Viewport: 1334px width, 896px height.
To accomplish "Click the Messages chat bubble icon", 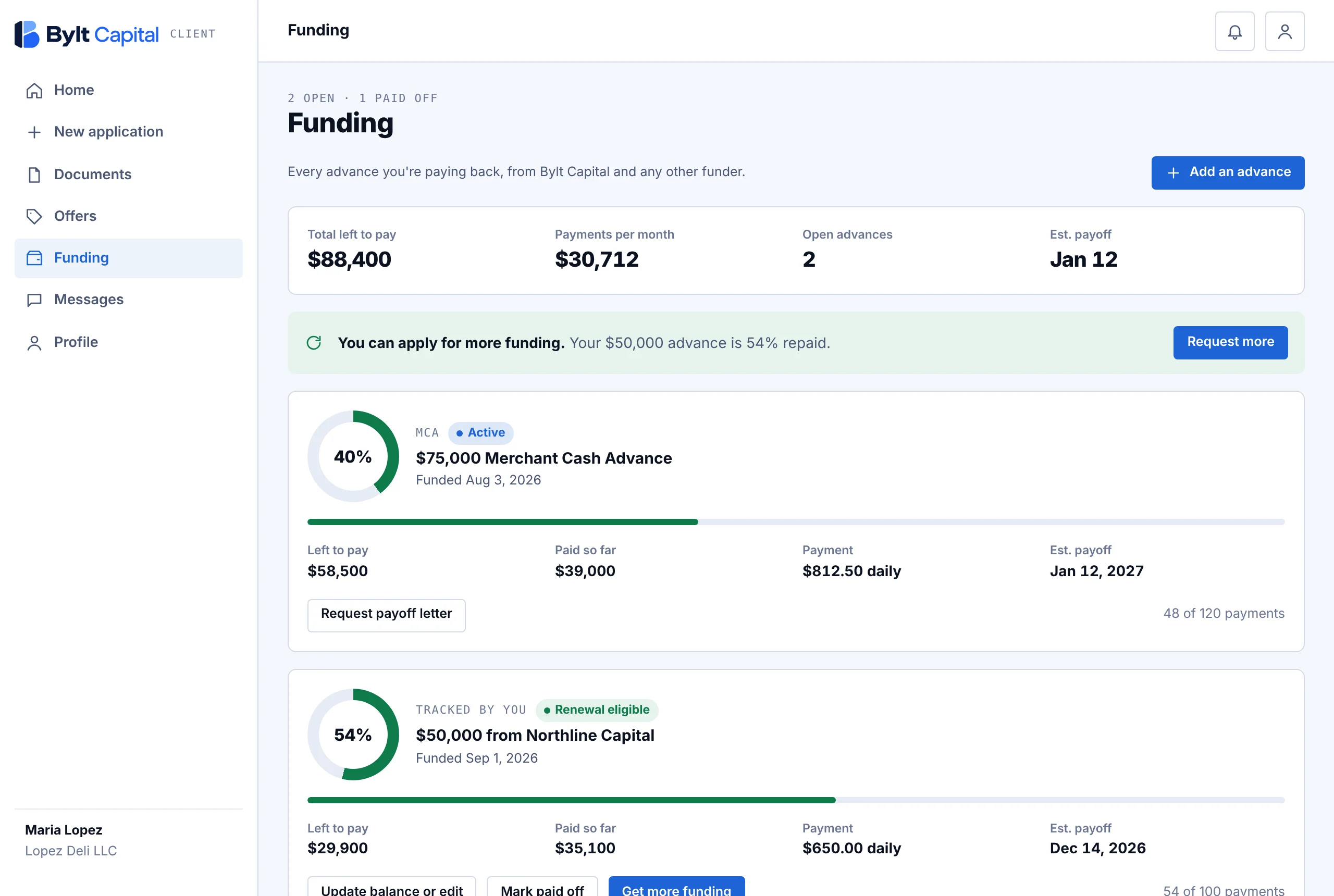I will [x=34, y=300].
